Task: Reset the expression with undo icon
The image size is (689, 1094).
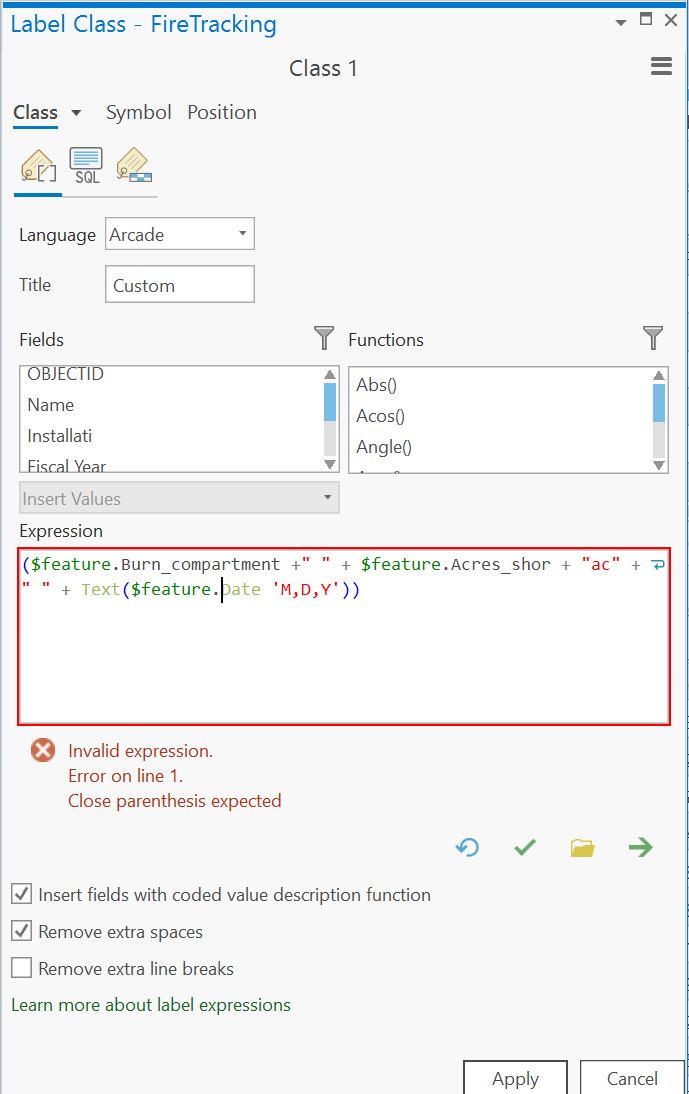Action: 467,847
